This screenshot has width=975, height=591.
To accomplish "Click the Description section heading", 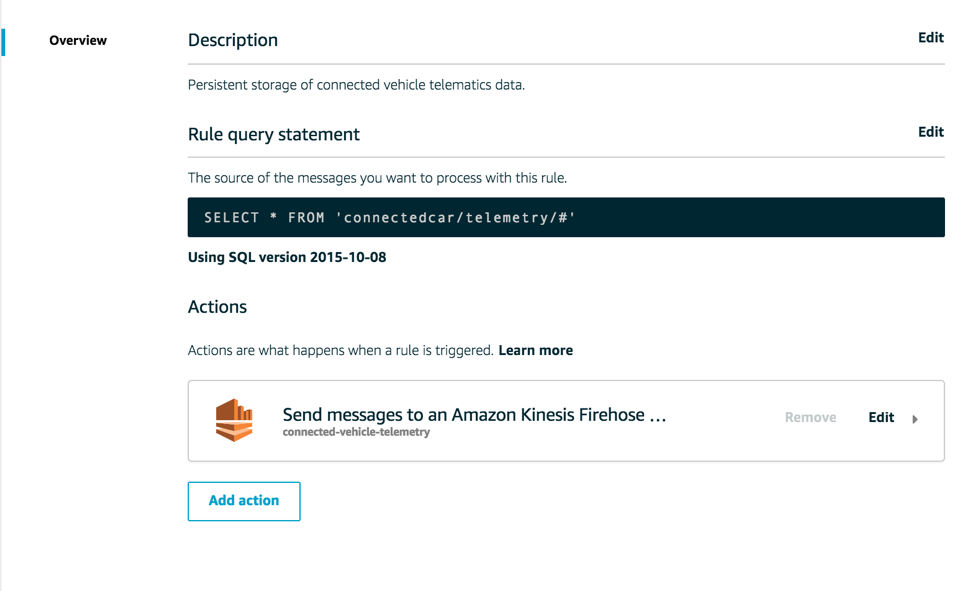I will pyautogui.click(x=233, y=40).
